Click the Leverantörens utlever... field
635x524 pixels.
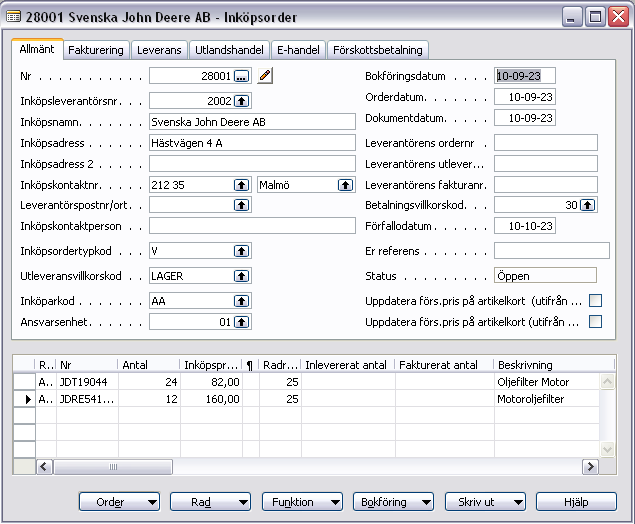[546, 164]
